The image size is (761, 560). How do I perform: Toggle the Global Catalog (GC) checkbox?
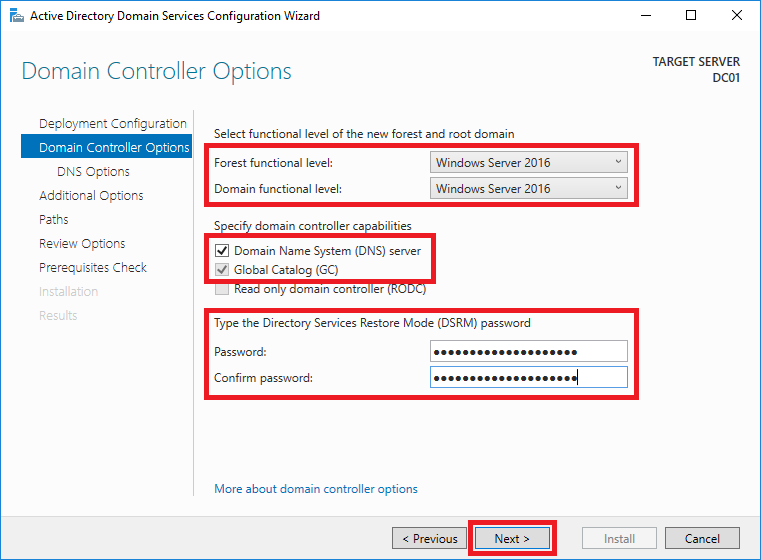pyautogui.click(x=222, y=269)
